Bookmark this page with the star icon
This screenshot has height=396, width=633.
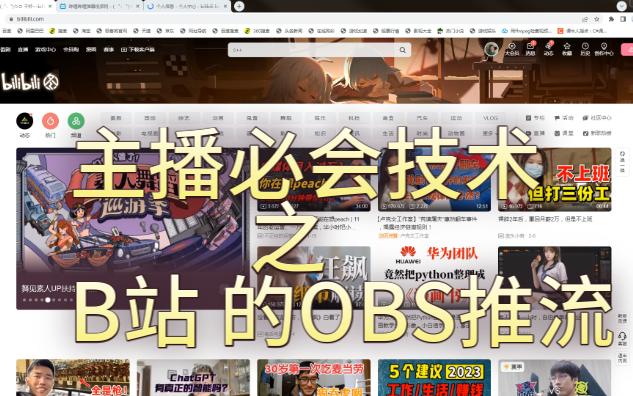point(596,19)
